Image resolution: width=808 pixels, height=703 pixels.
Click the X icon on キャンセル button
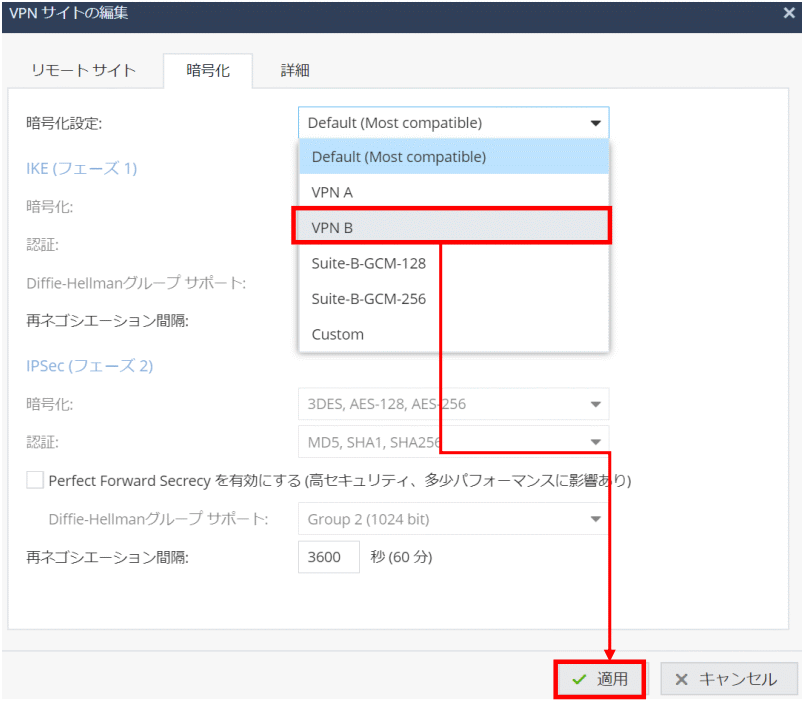[681, 679]
